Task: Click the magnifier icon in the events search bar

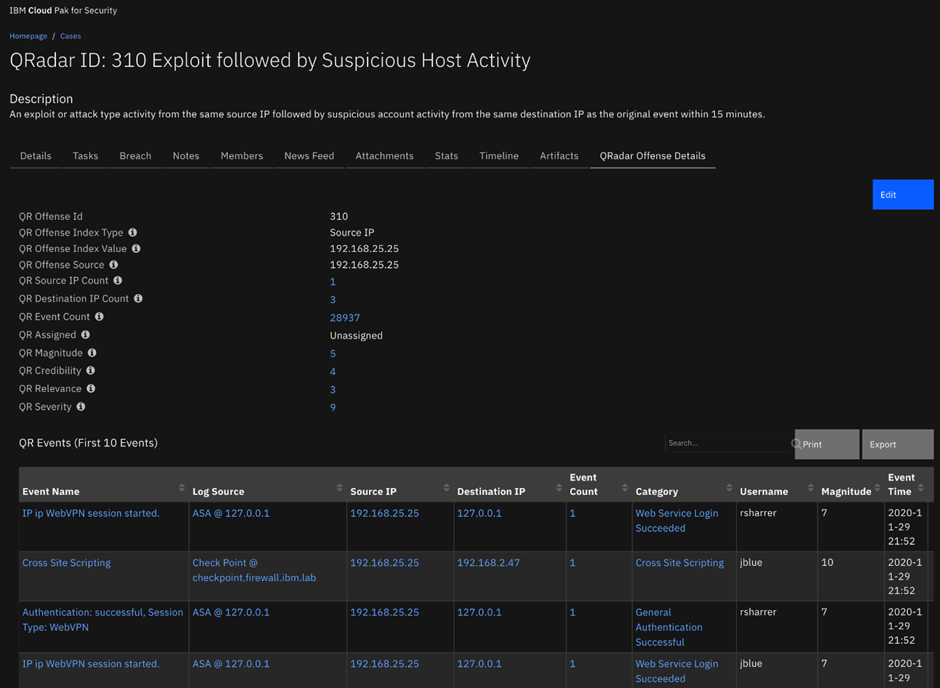Action: pos(795,442)
